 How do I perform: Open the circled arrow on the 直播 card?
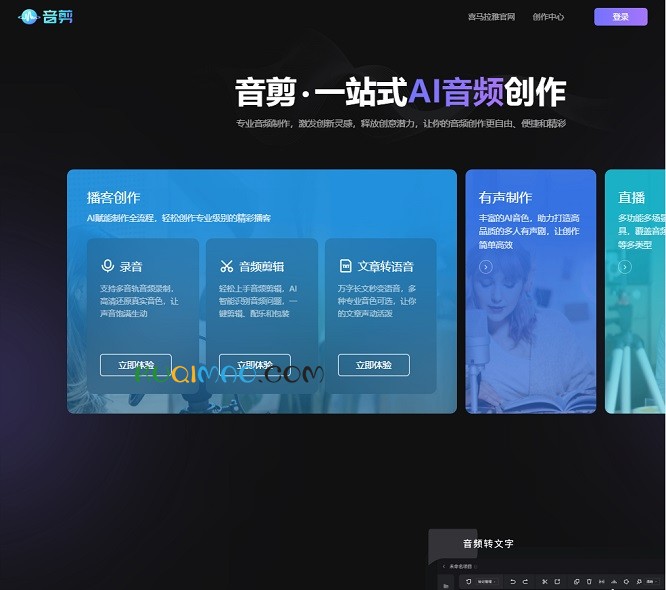pyautogui.click(x=625, y=267)
